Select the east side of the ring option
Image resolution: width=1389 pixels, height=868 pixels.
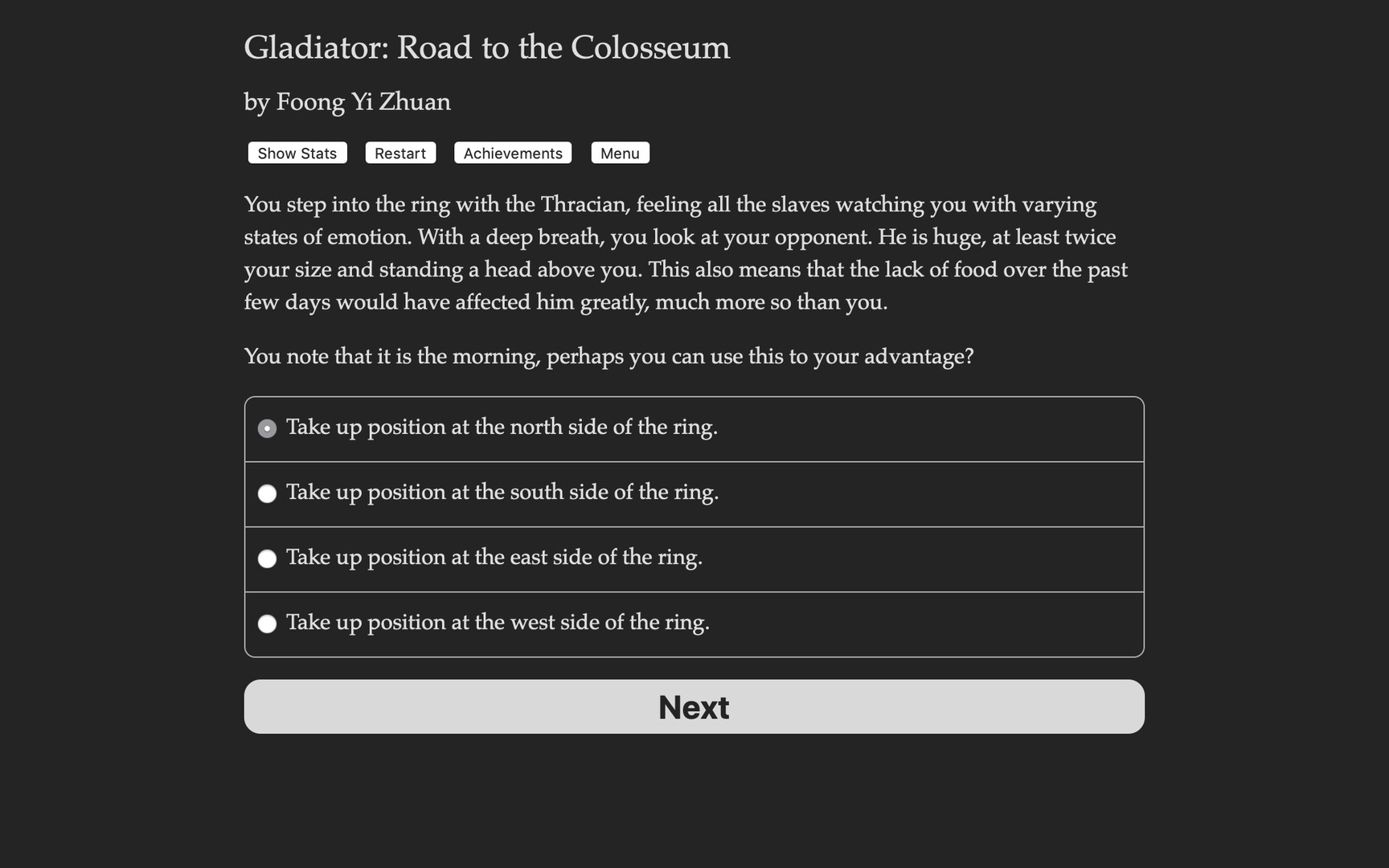tap(494, 558)
